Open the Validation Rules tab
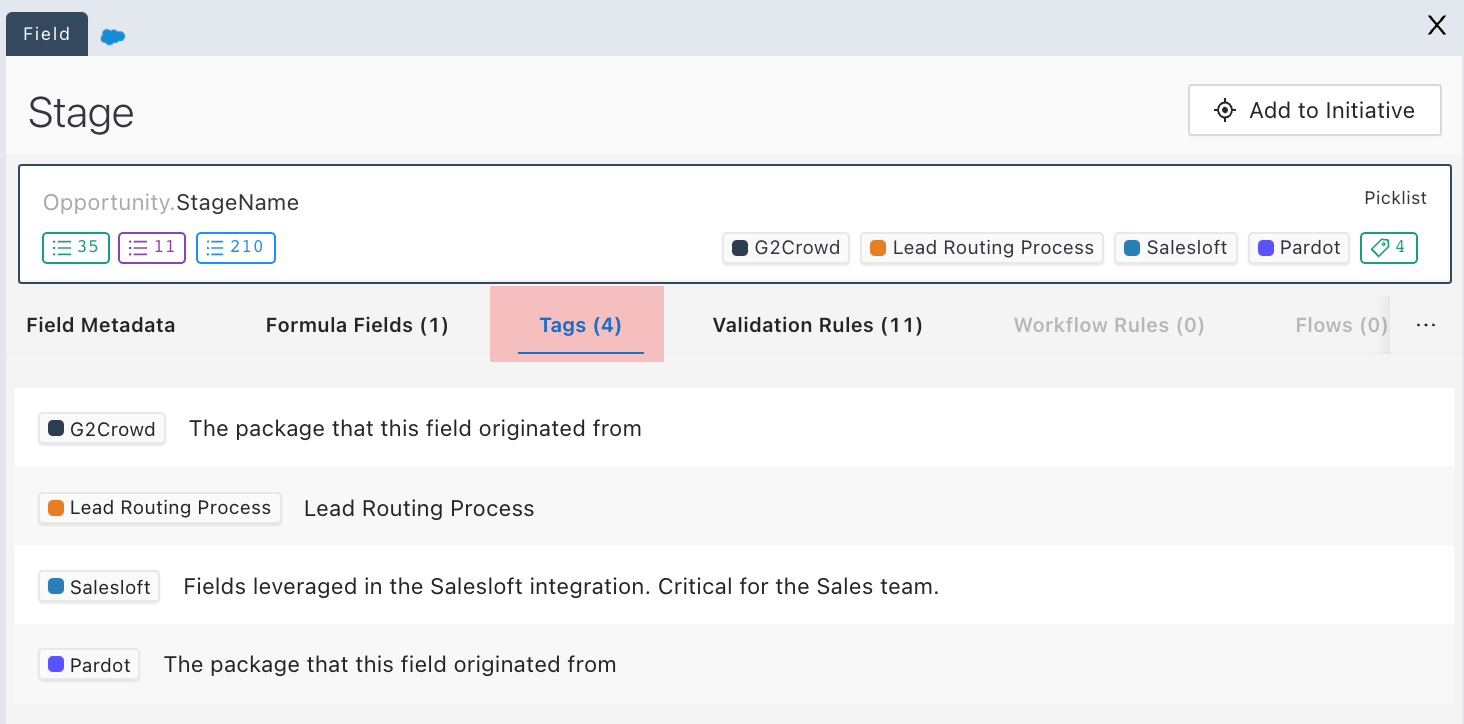The width and height of the screenshot is (1464, 724). click(817, 325)
